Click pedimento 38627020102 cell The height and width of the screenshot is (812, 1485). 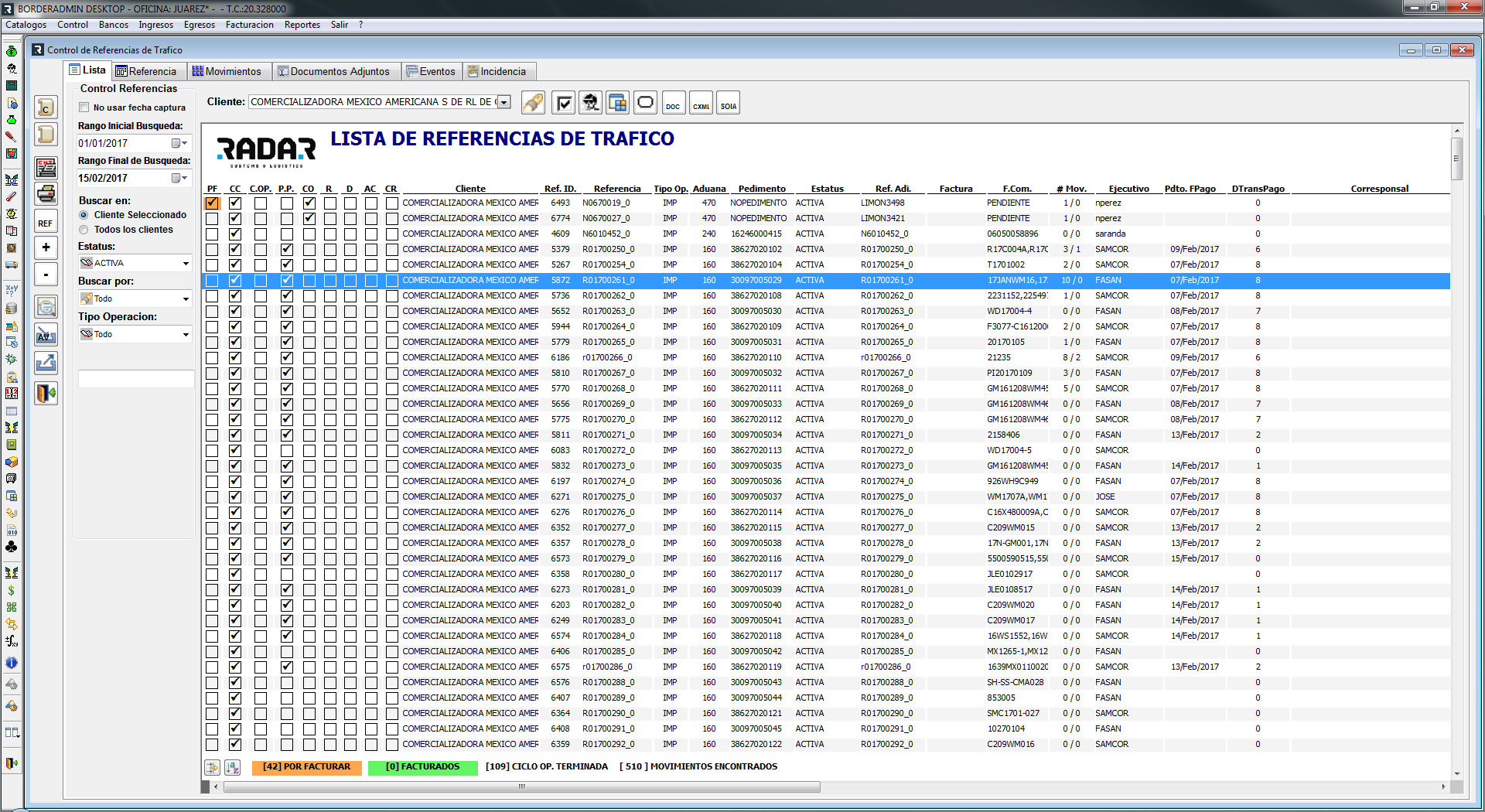[x=756, y=249]
